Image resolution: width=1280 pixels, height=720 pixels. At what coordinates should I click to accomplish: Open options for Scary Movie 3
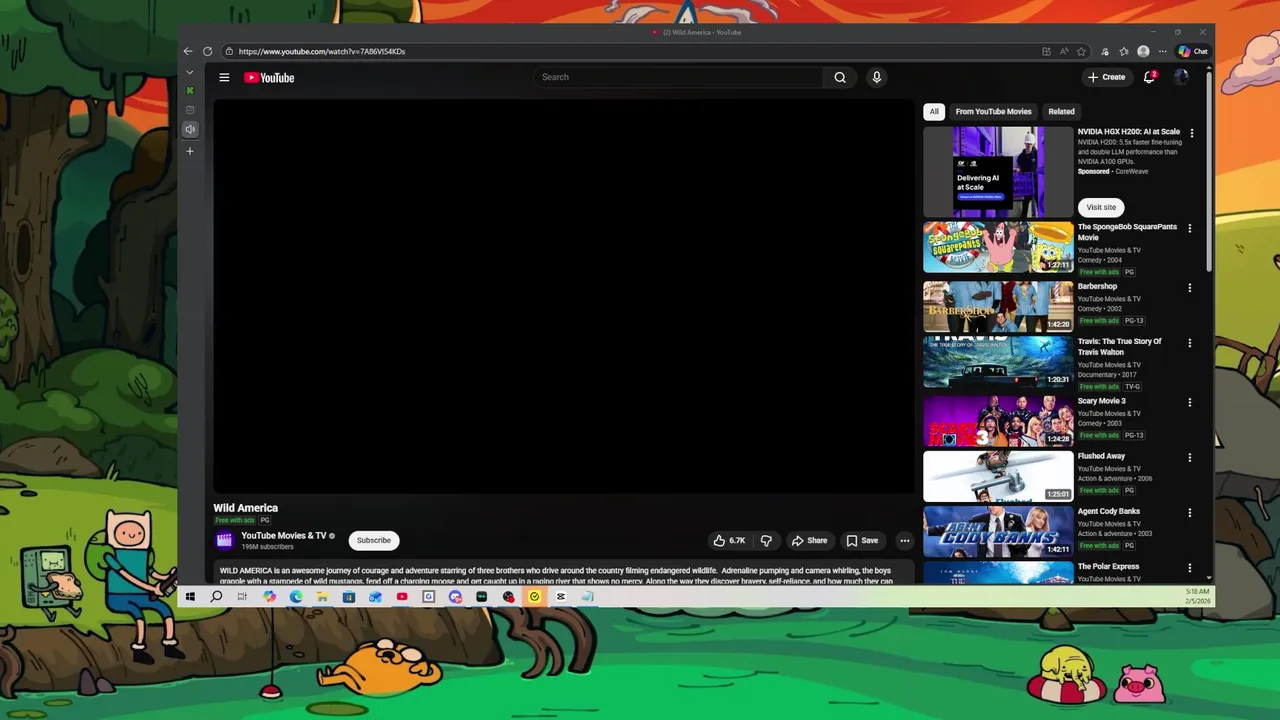point(1190,402)
